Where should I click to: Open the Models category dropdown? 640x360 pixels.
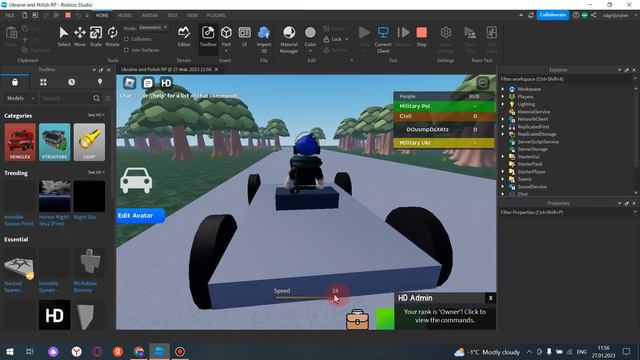(20, 98)
